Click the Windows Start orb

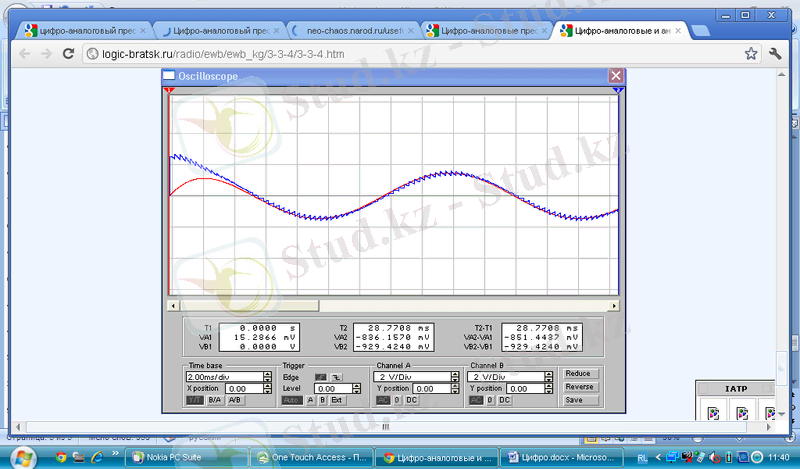click(20, 458)
